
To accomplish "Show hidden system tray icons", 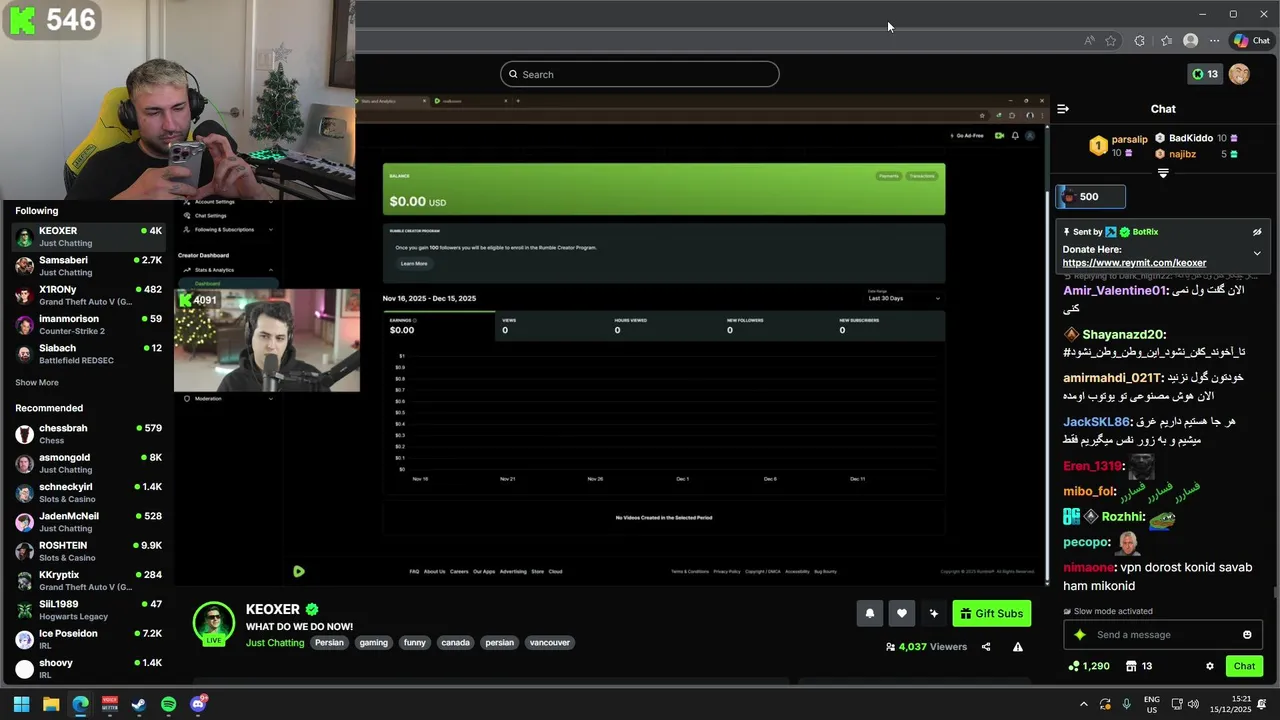I will [x=1084, y=704].
